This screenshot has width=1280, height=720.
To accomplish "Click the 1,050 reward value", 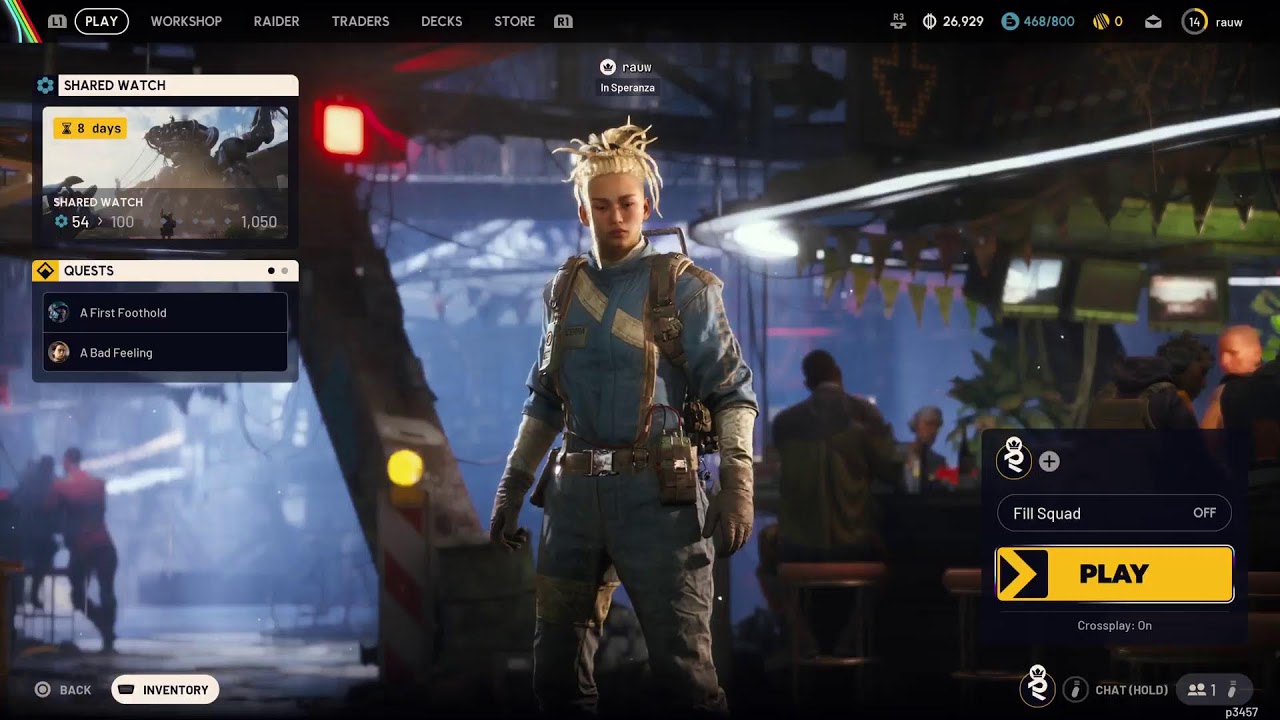I will (258, 222).
